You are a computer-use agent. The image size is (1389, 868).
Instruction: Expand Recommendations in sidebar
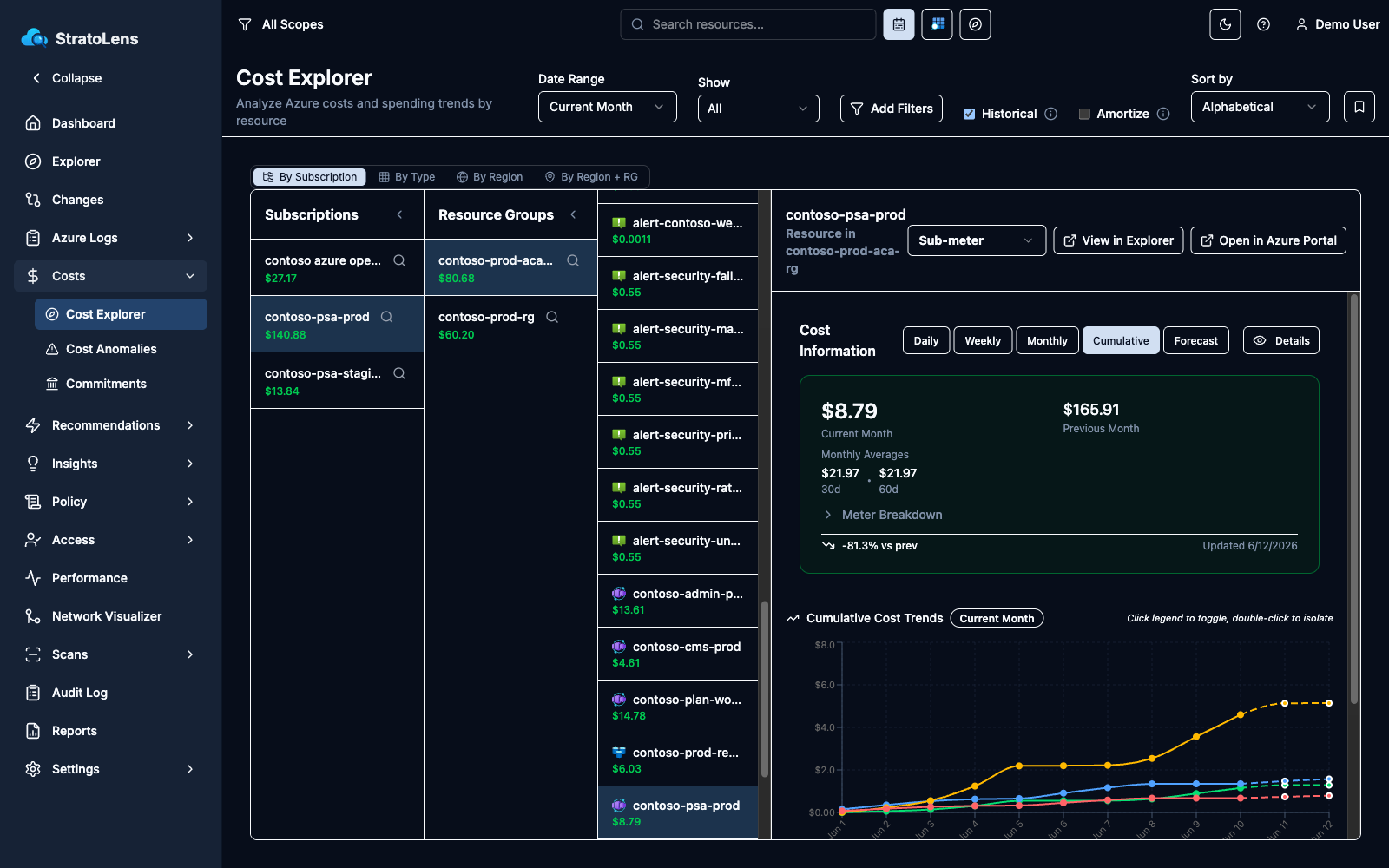coord(111,425)
